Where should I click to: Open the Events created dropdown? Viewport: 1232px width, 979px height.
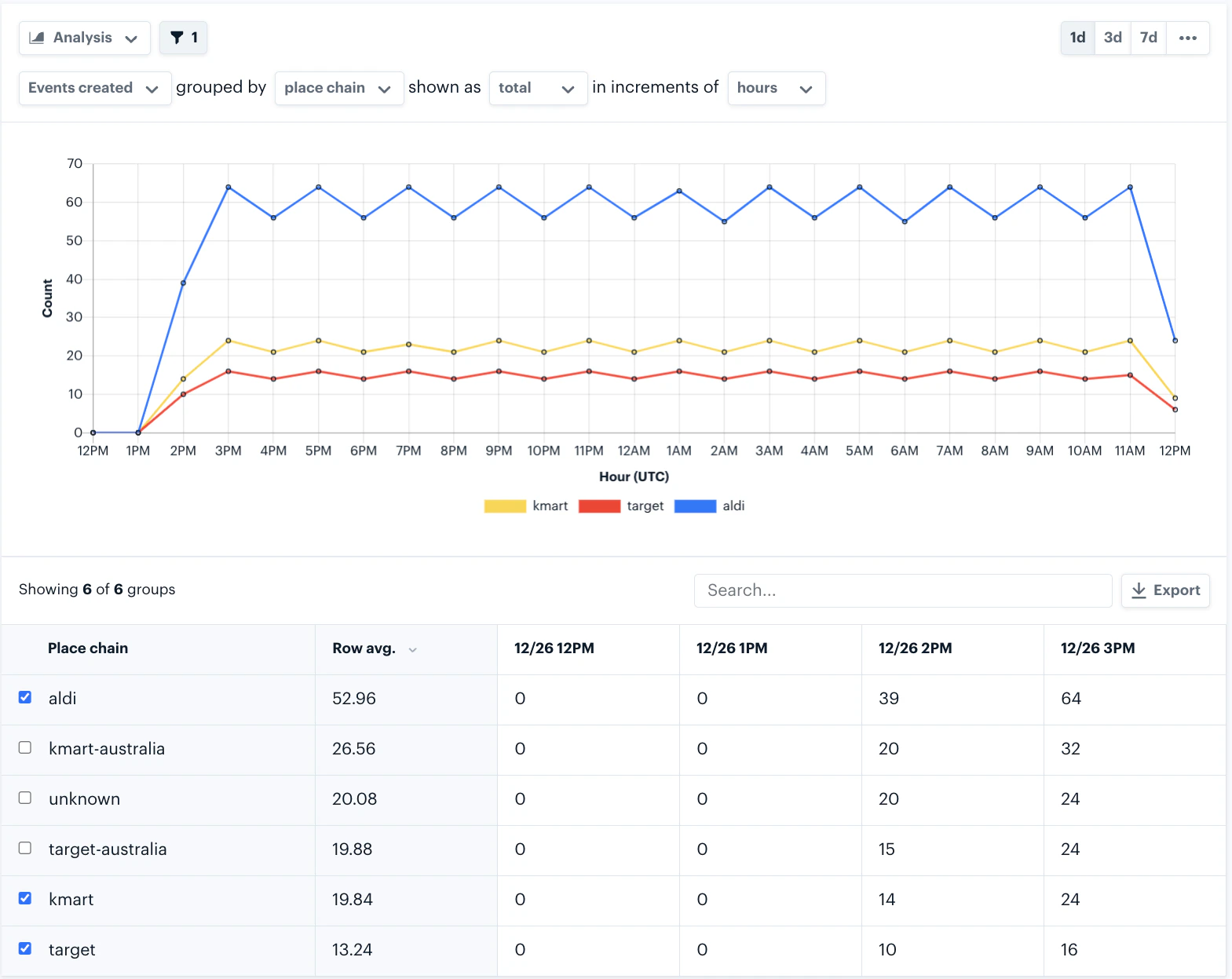(x=94, y=88)
